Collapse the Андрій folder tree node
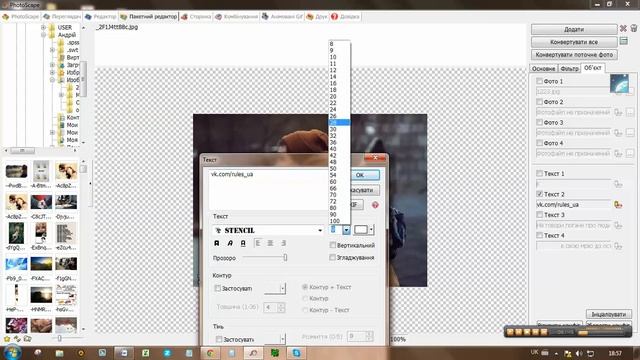This screenshot has width=640, height=360. 43,35
